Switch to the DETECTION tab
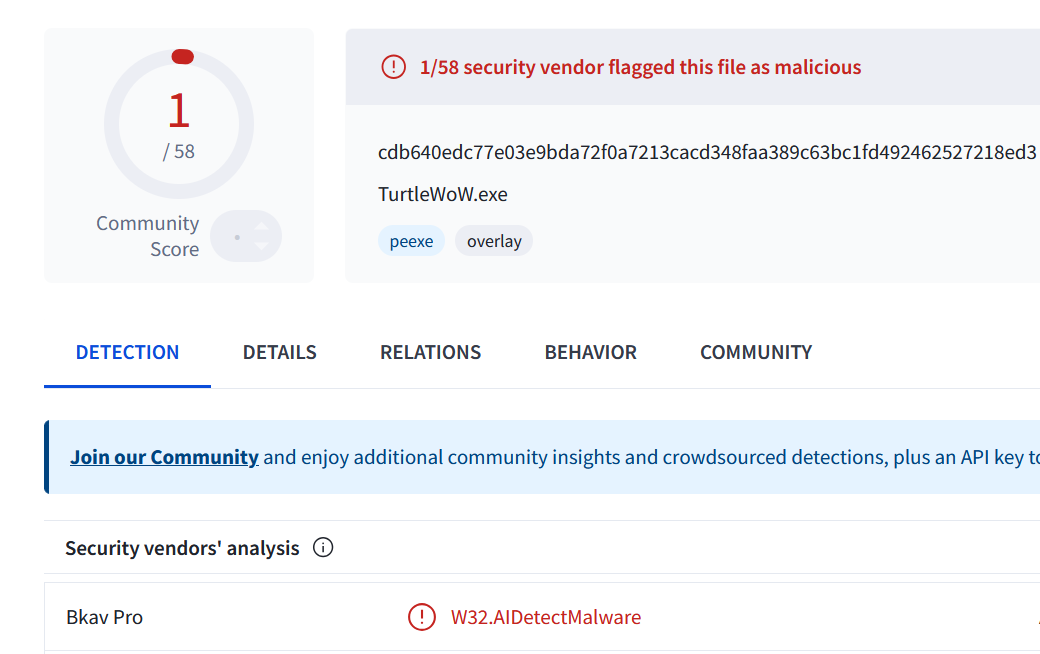Image resolution: width=1040 pixels, height=654 pixels. point(127,352)
